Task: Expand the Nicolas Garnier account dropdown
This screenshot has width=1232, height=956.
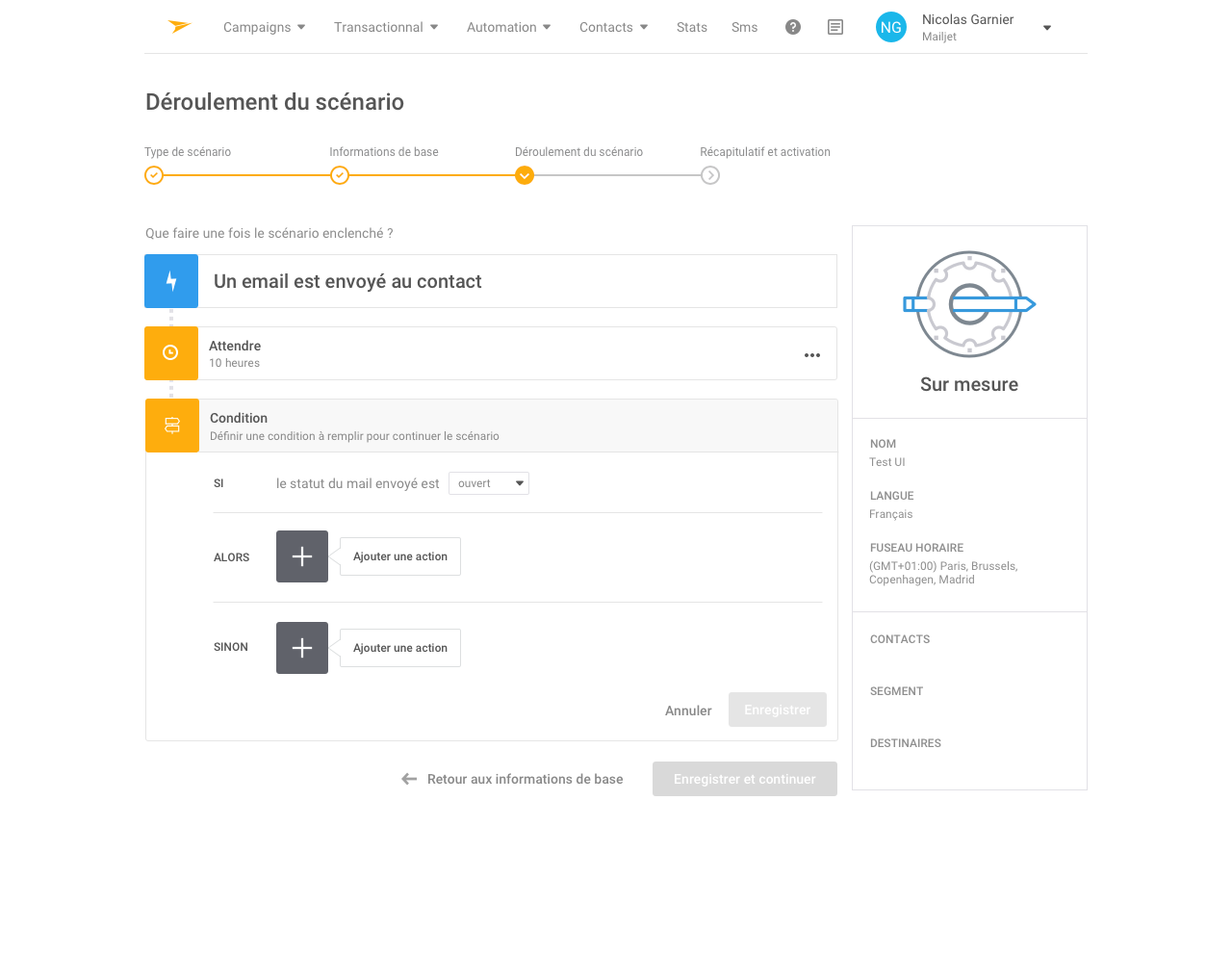Action: pyautogui.click(x=1047, y=28)
